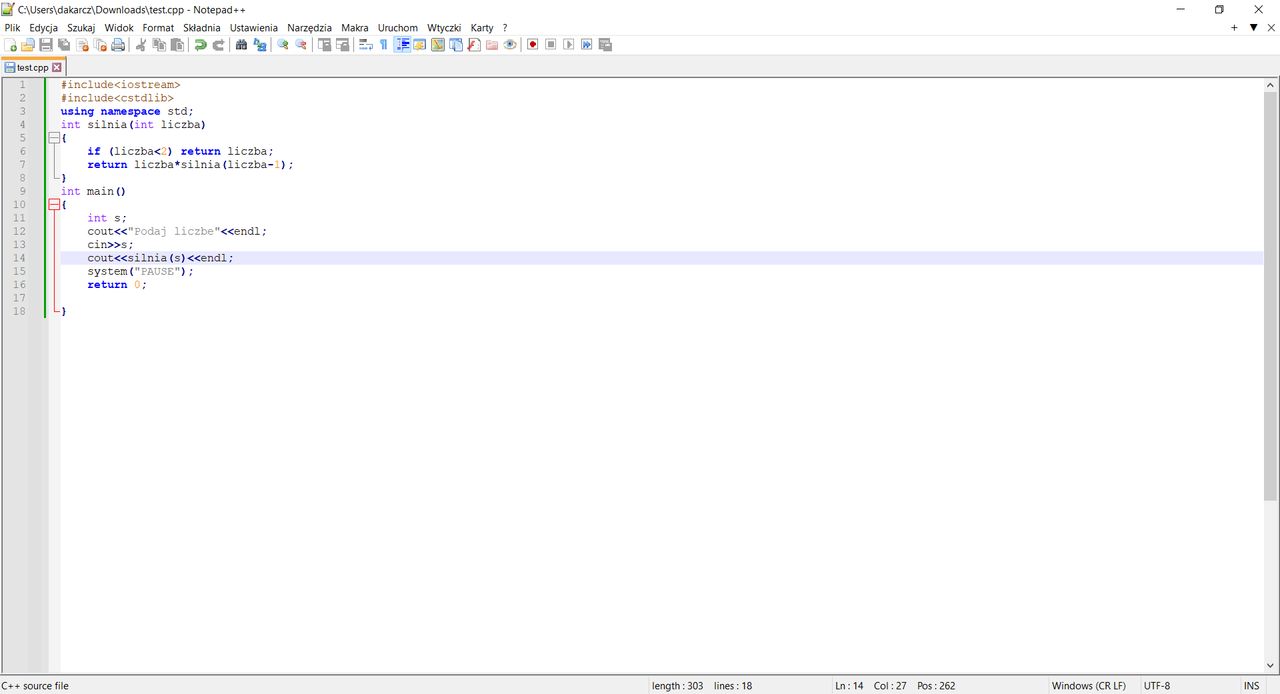The width and height of the screenshot is (1280, 694).
Task: Undo the last edit with the green arrow
Action: pos(200,45)
